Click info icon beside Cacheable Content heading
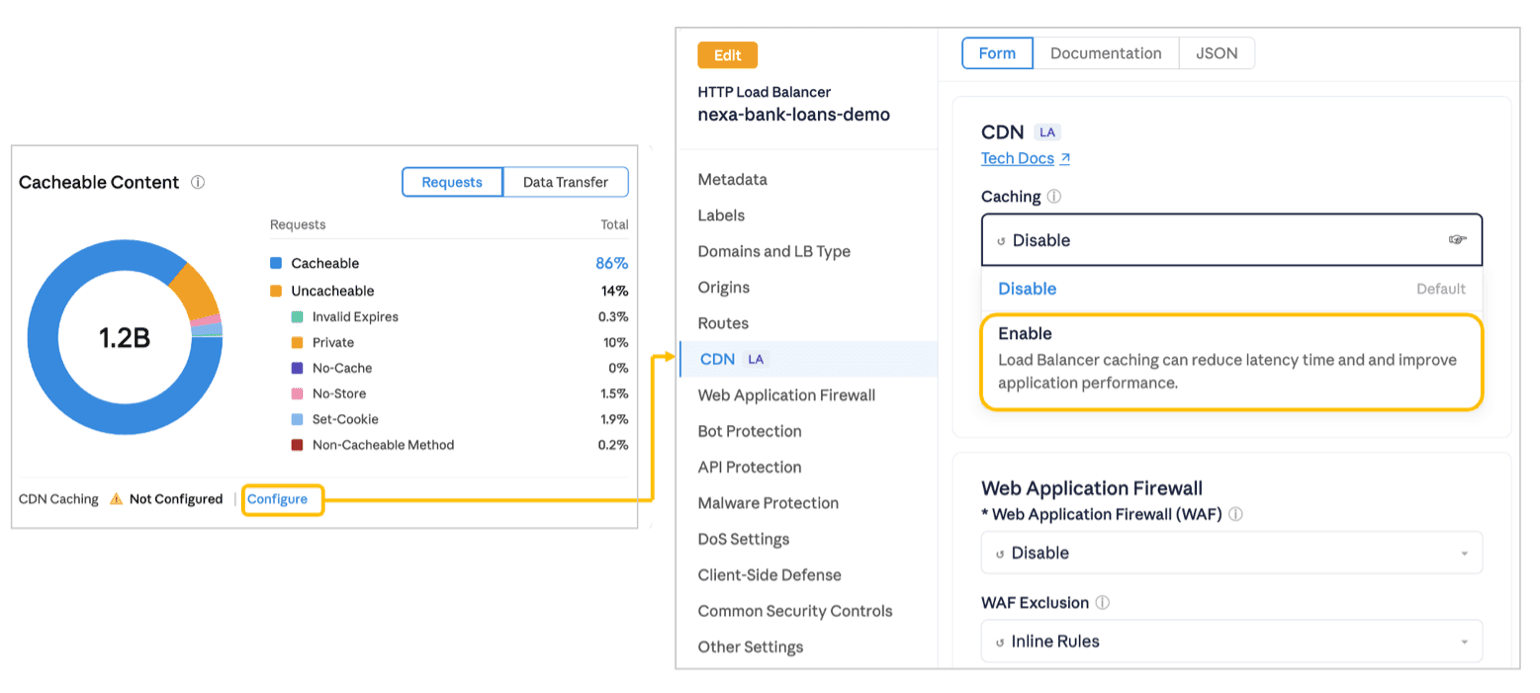Screen dimensions: 1540x693 pyautogui.click(x=198, y=182)
